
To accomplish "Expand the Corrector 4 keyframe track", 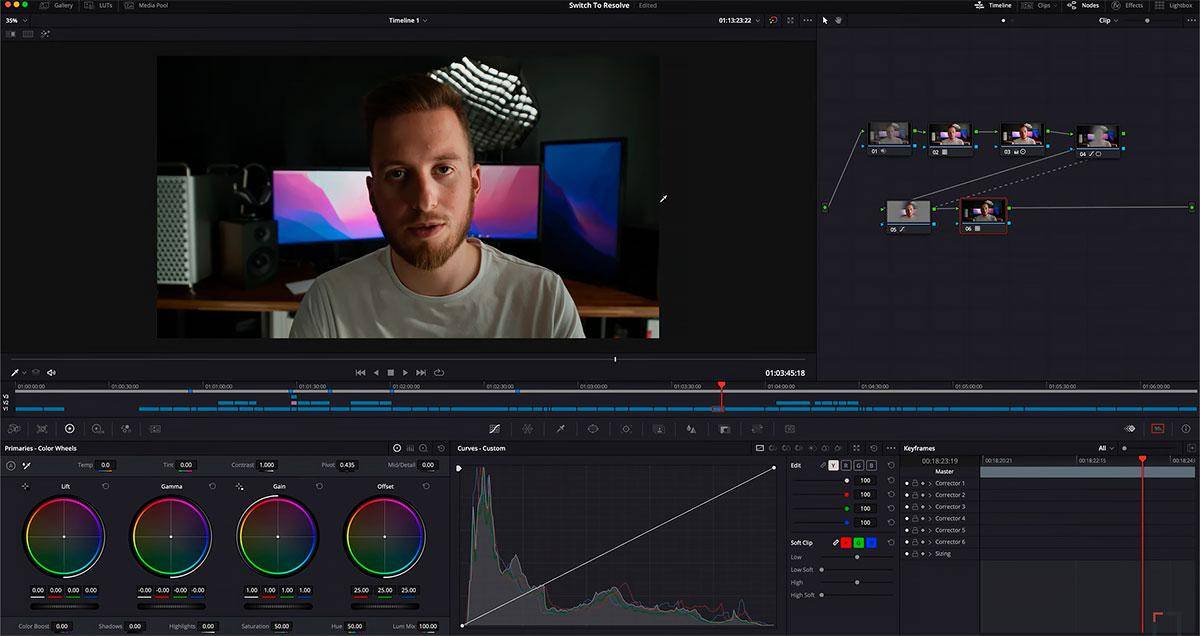I will tap(930, 518).
